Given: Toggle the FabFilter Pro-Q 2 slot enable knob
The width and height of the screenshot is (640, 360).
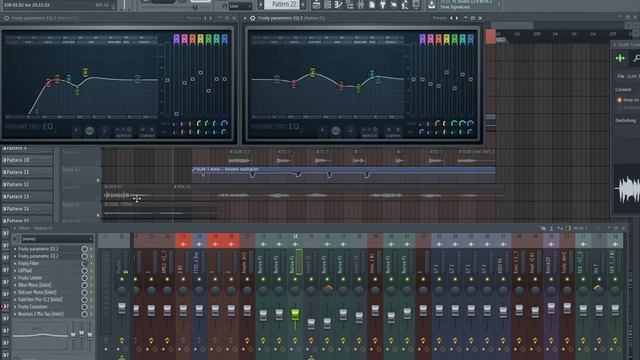Looking at the screenshot, I should pyautogui.click(x=84, y=300).
